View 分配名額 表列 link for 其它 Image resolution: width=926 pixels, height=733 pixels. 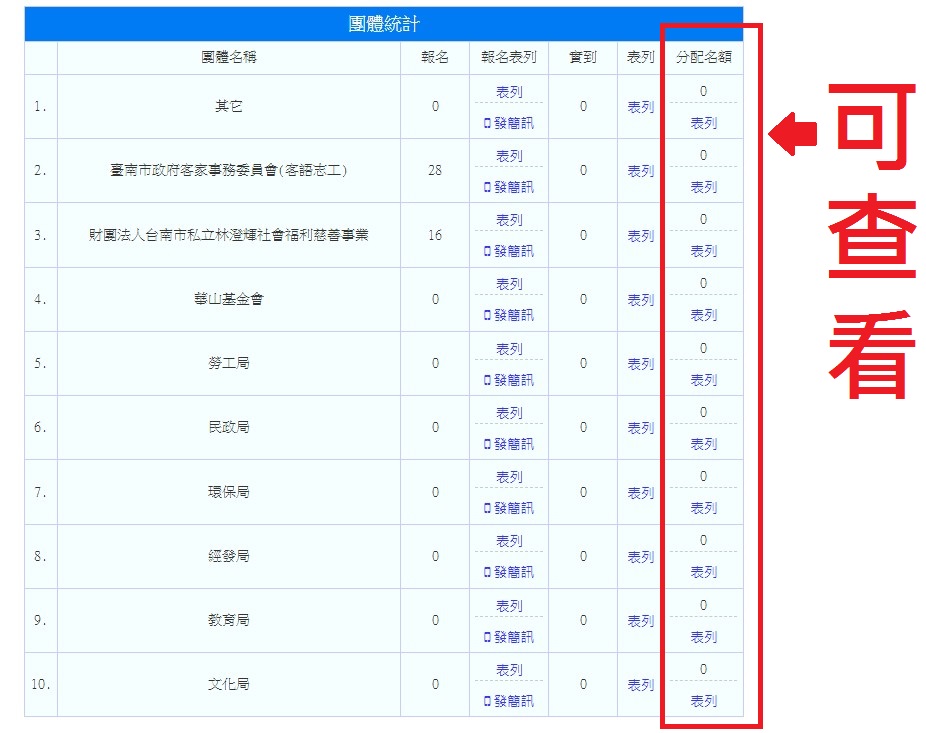coord(703,123)
